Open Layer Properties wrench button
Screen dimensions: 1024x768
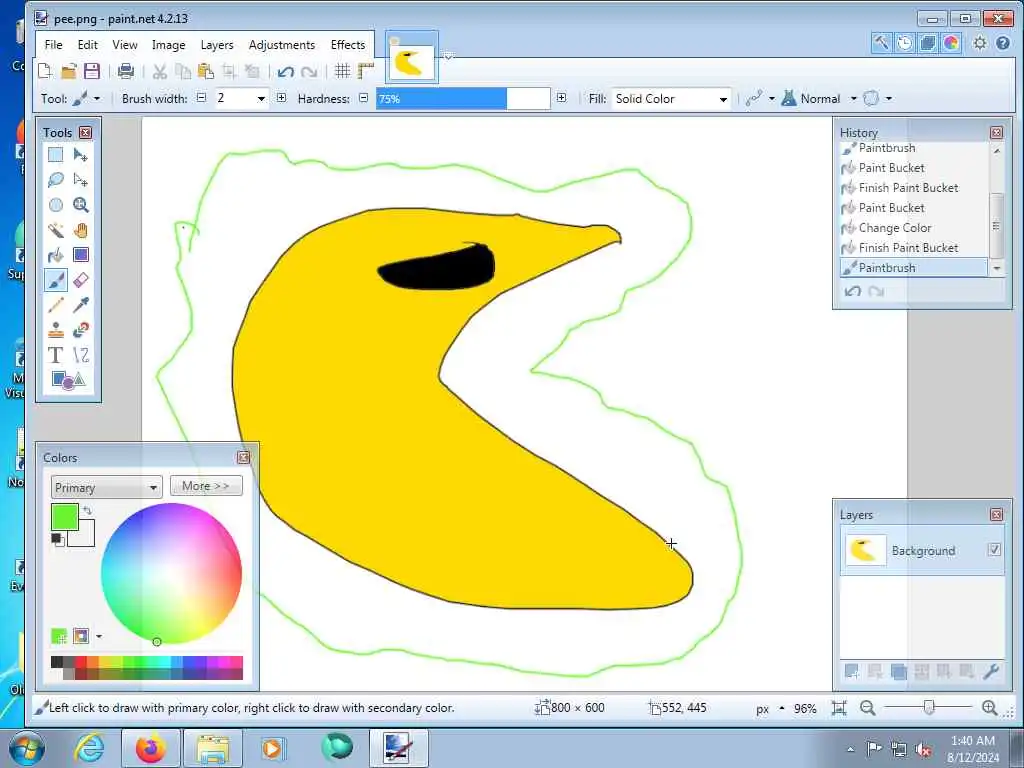click(990, 671)
